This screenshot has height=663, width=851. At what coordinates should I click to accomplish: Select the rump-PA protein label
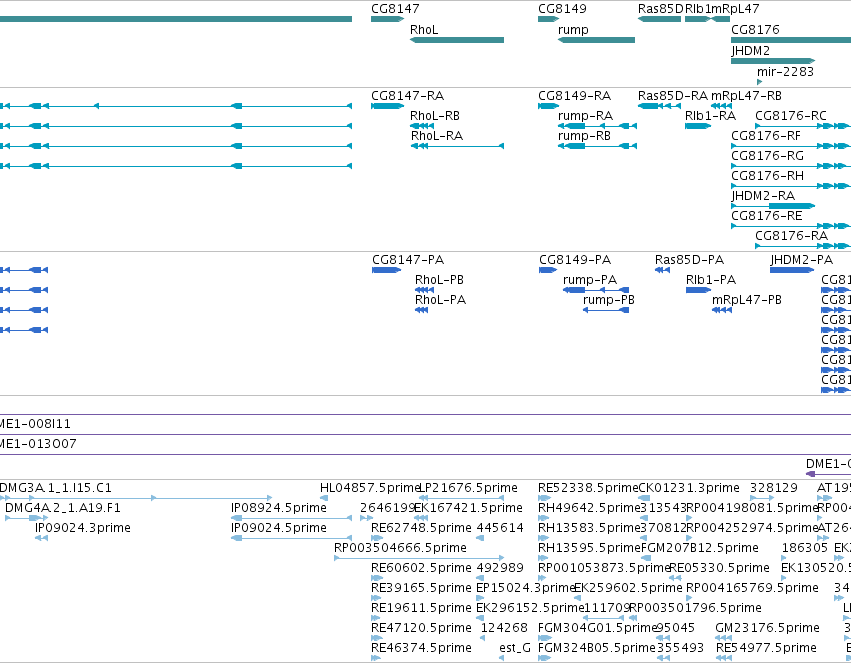[x=590, y=280]
